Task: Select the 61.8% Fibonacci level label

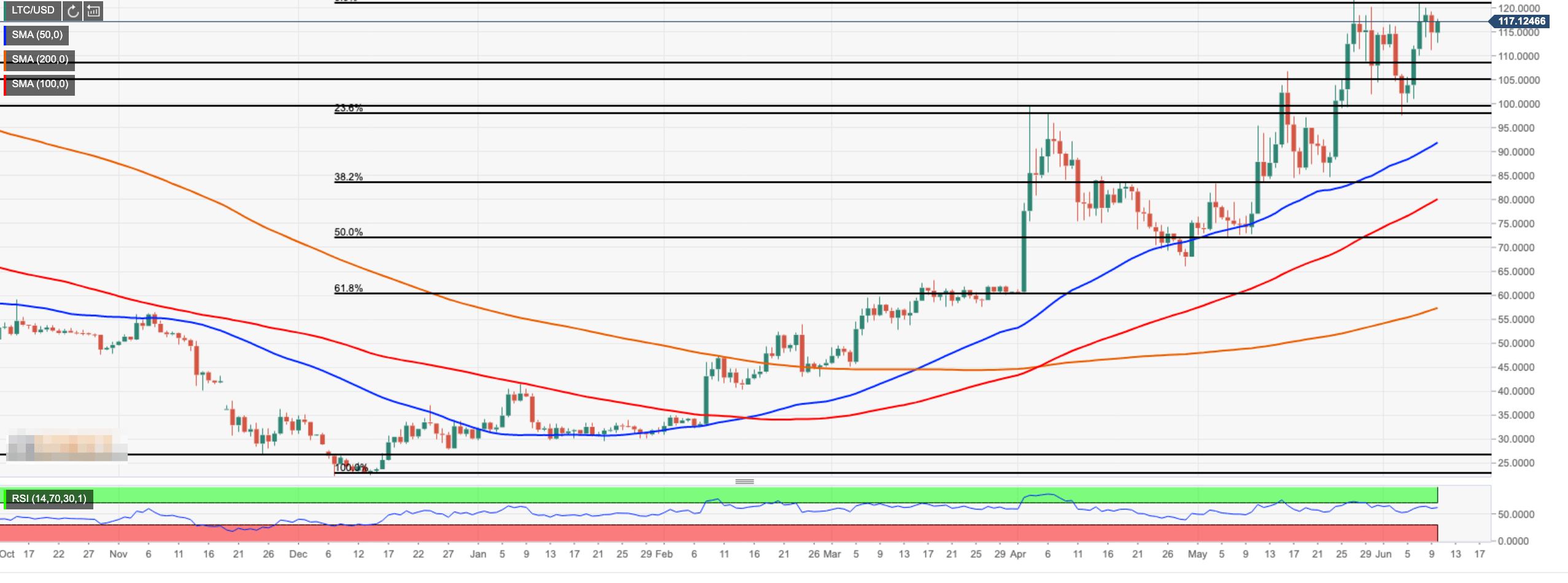Action: pos(348,288)
